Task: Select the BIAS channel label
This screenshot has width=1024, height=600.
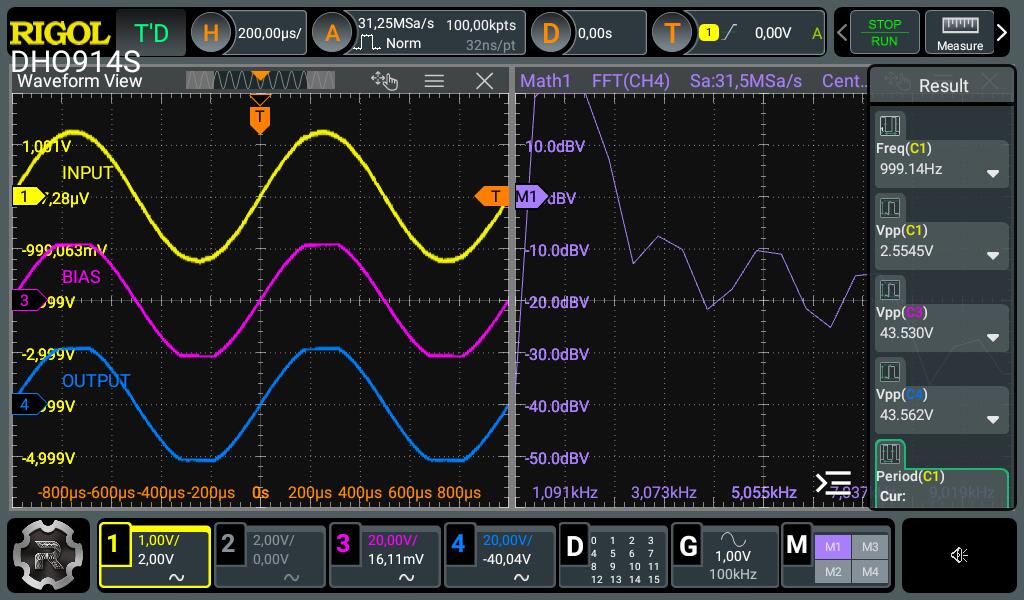Action: click(x=81, y=277)
